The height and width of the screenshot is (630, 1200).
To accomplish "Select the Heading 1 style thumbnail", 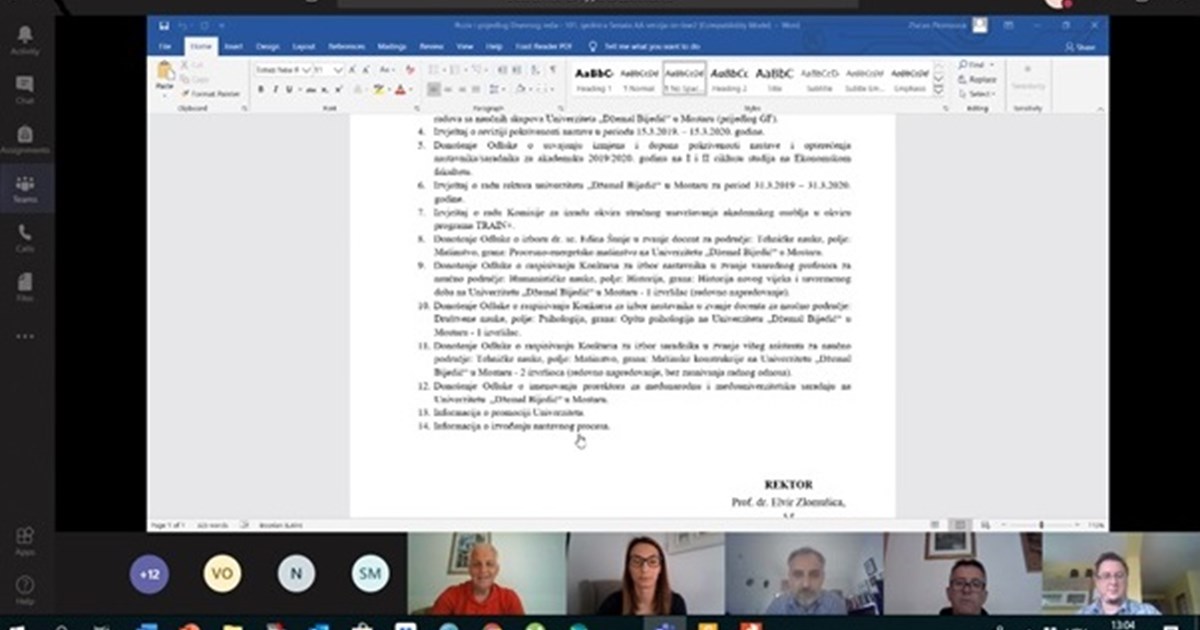I will click(593, 78).
